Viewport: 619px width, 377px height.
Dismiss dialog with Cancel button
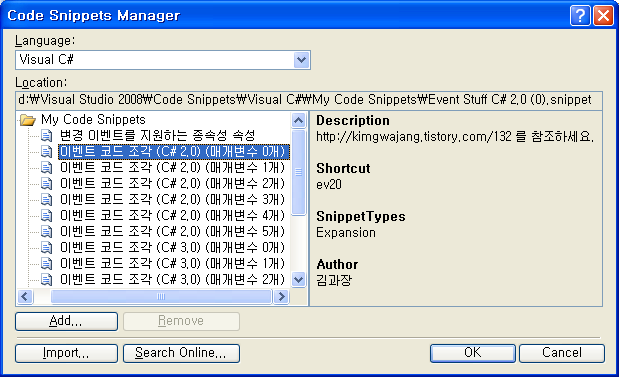[x=562, y=353]
